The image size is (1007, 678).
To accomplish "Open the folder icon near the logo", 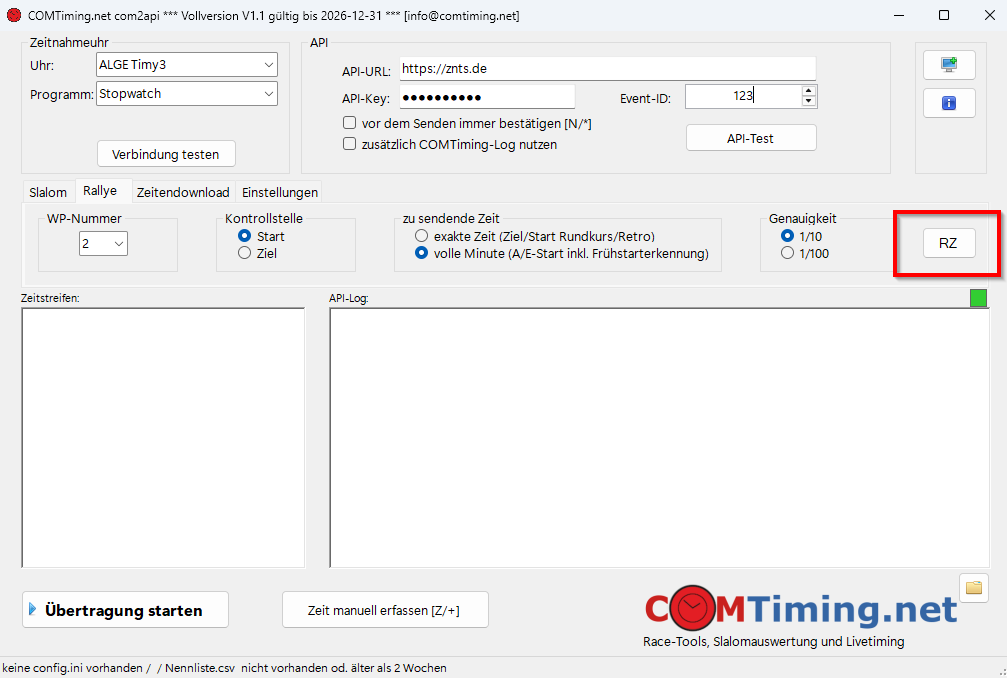I will point(973,588).
